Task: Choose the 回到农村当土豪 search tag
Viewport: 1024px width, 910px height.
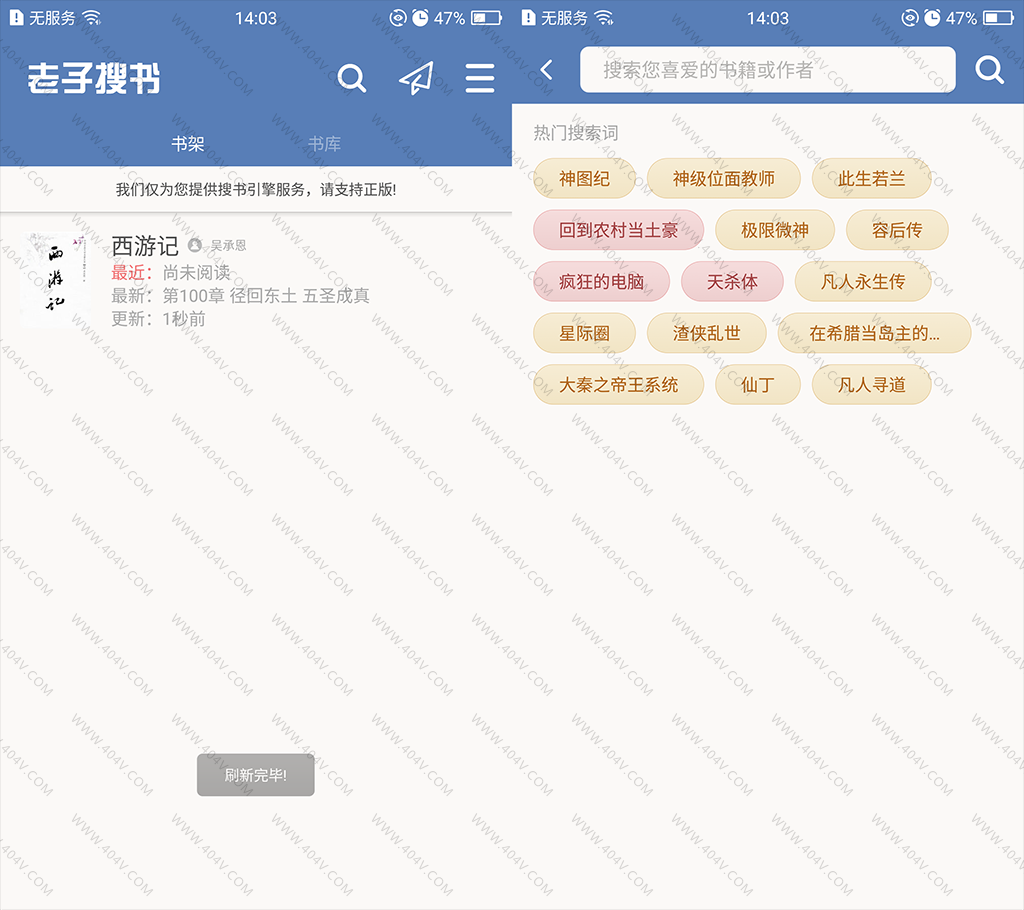Action: click(x=618, y=230)
